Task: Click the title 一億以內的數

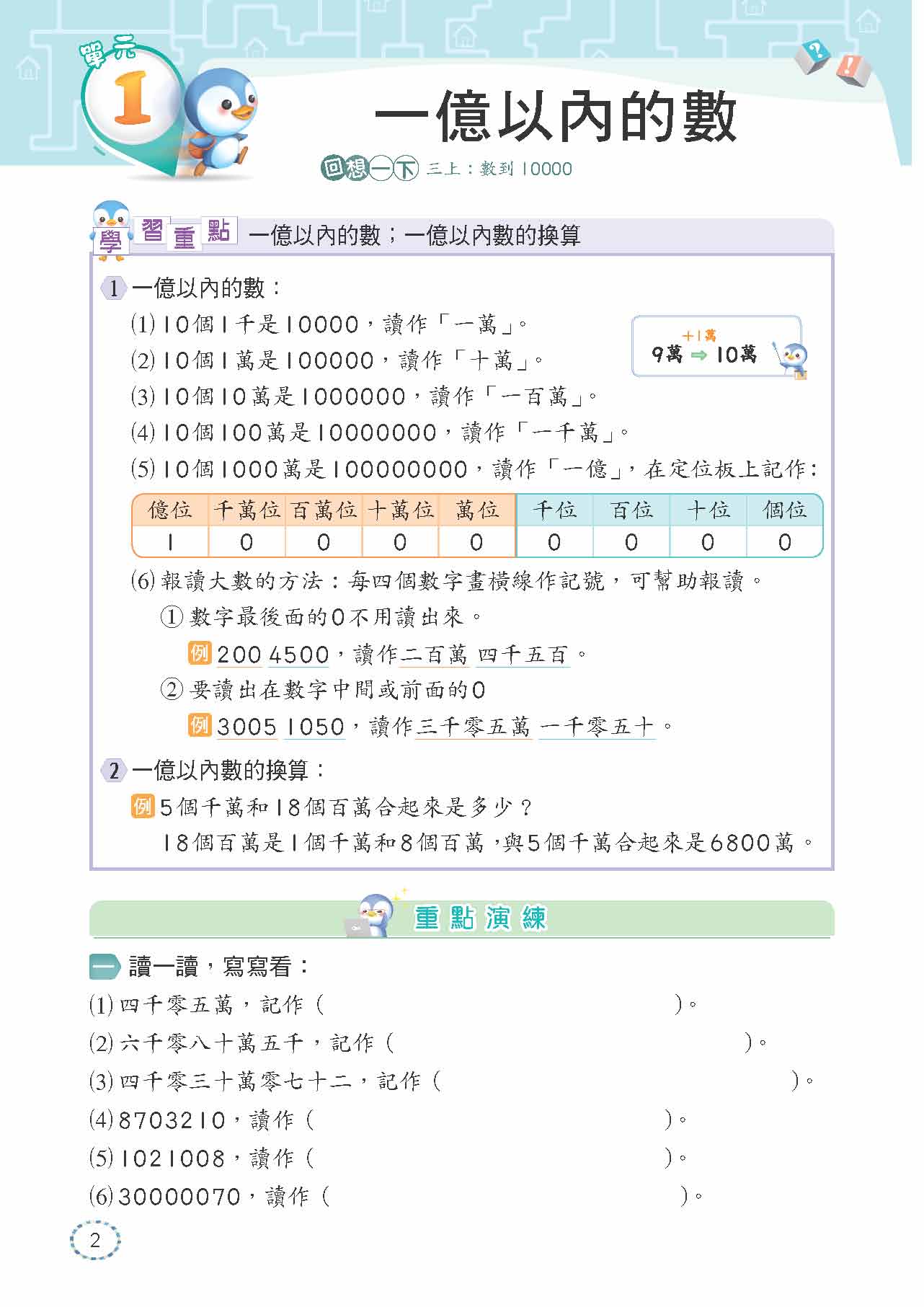Action: point(555,117)
